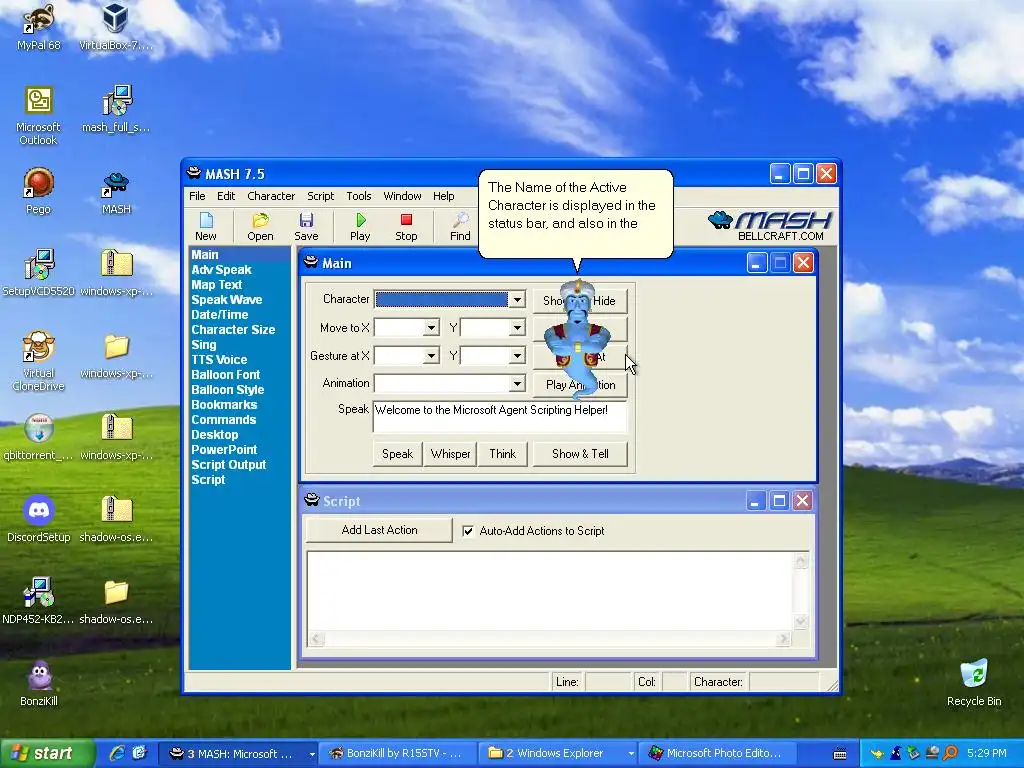This screenshot has height=768, width=1024.
Task: Open the Windows start button
Action: point(47,754)
